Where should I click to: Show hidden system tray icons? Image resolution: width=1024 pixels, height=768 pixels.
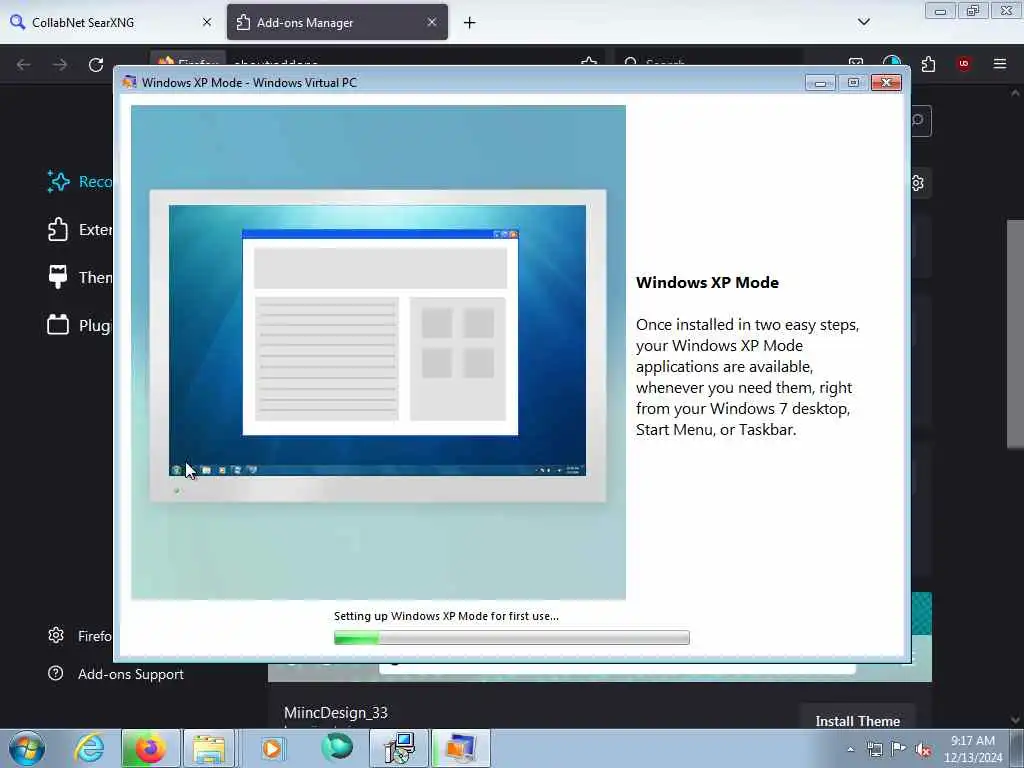pyautogui.click(x=850, y=749)
